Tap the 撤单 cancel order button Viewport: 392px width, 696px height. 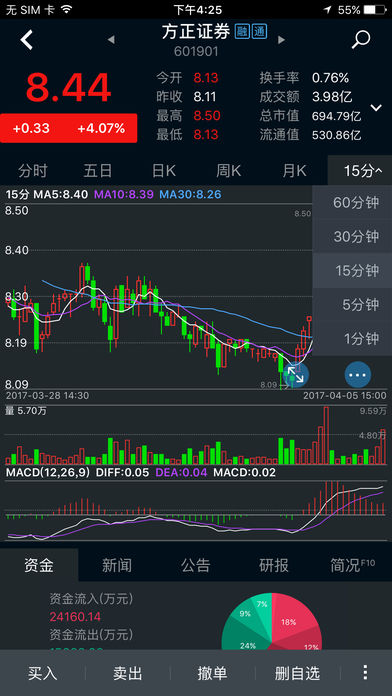(x=213, y=673)
